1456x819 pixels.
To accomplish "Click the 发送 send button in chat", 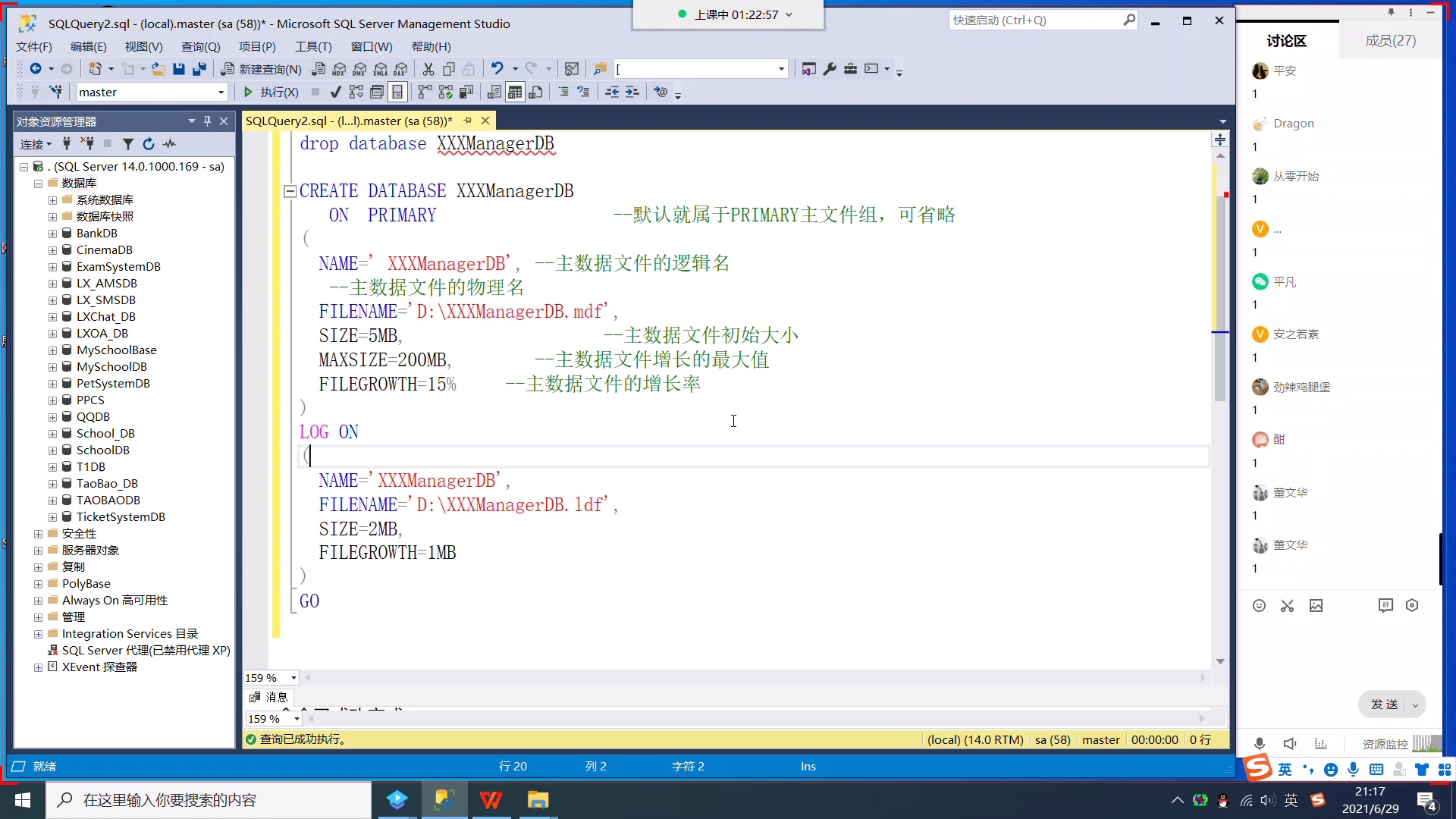I will 1385,704.
